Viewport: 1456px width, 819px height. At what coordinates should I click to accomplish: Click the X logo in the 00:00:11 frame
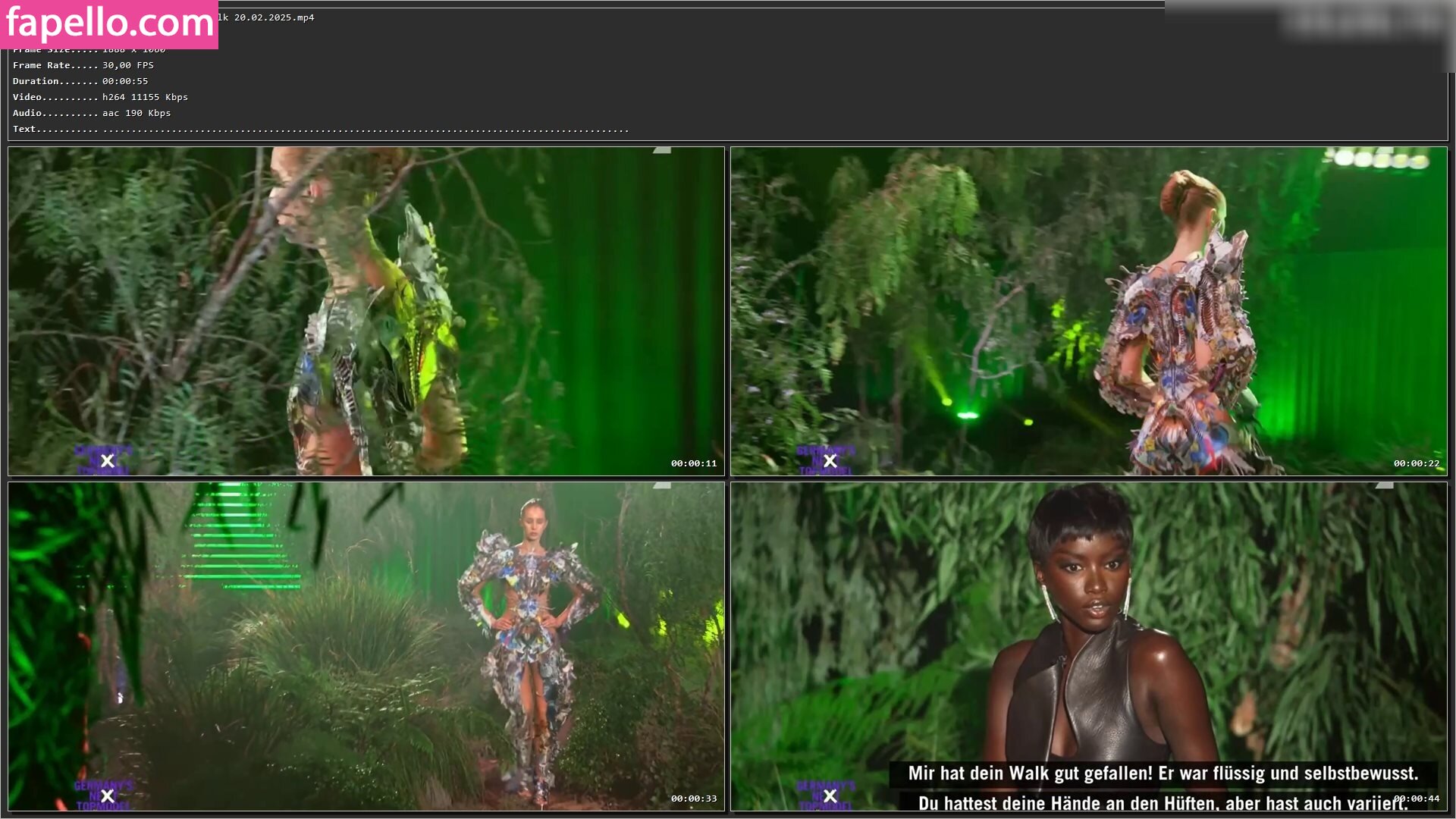pyautogui.click(x=108, y=461)
